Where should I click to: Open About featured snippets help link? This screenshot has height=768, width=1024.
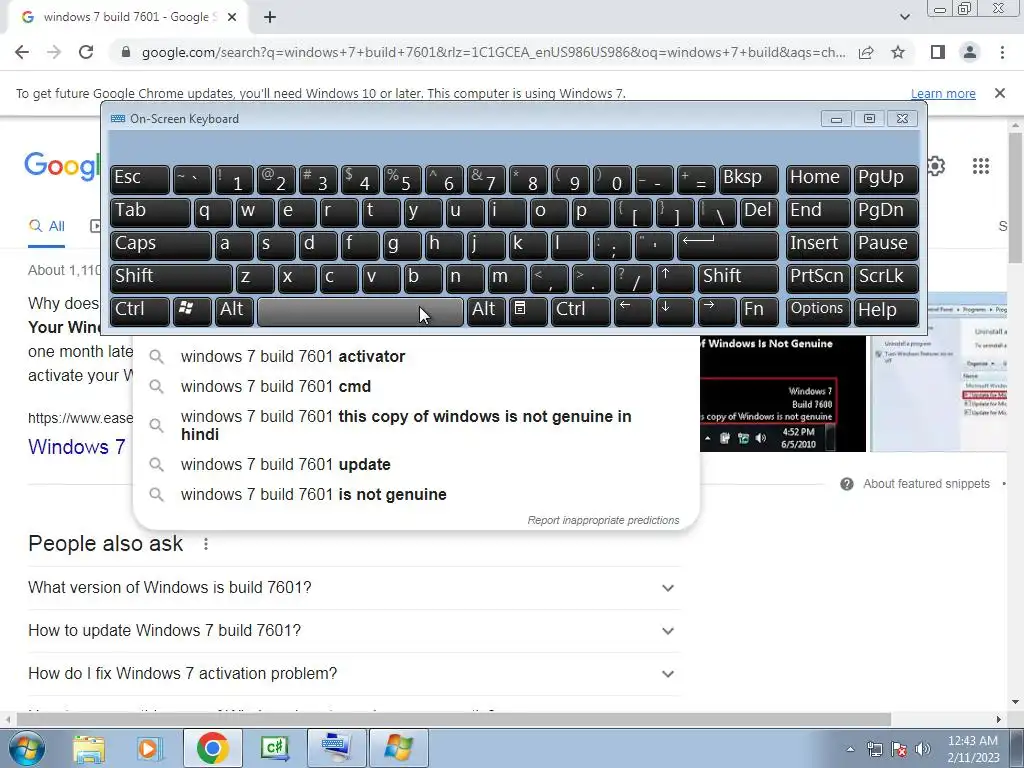tap(915, 484)
